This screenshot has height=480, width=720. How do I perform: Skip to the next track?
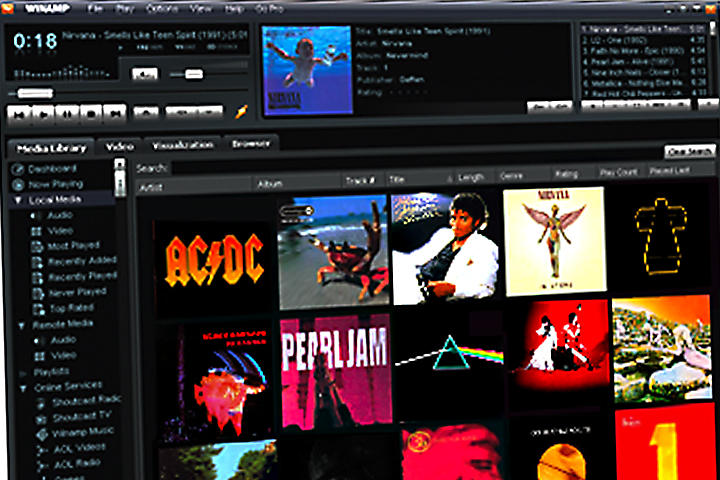pyautogui.click(x=115, y=112)
